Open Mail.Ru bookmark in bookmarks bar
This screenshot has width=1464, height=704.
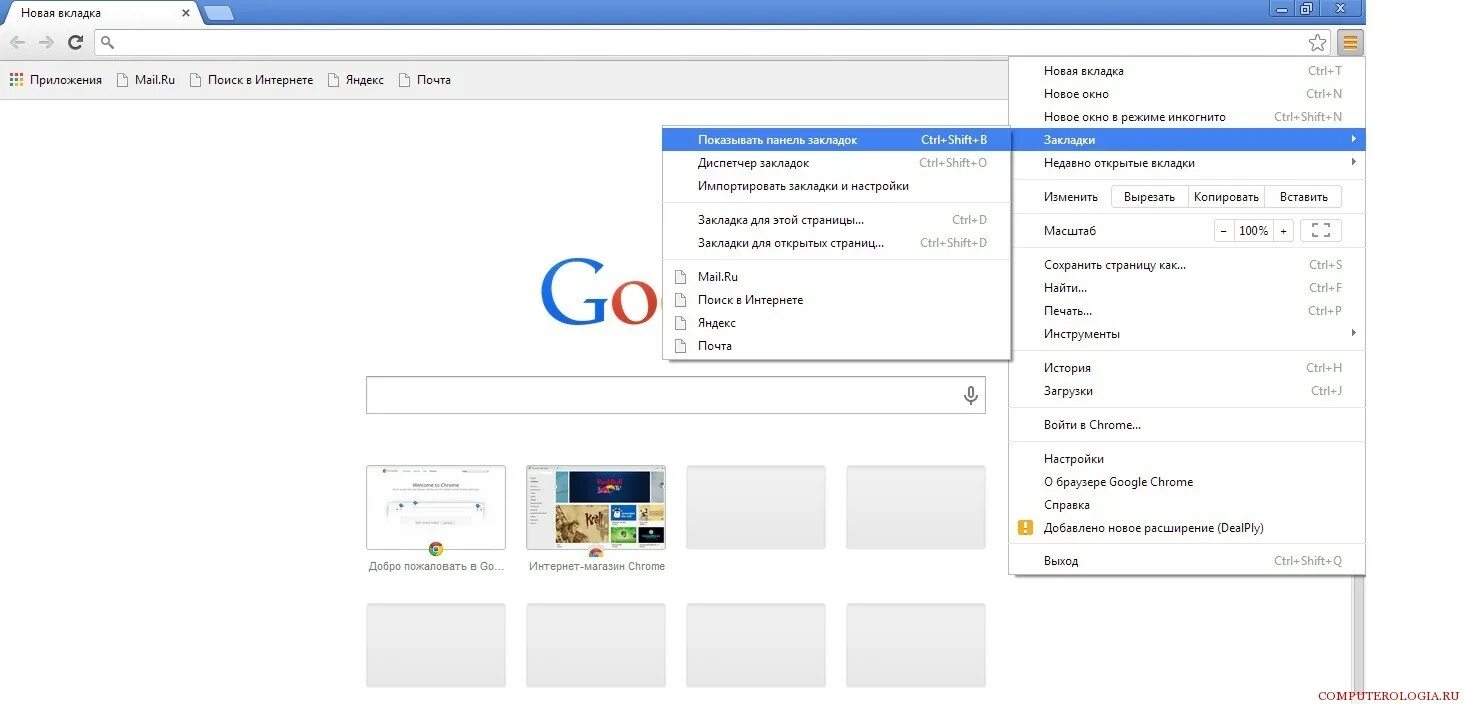pos(146,80)
